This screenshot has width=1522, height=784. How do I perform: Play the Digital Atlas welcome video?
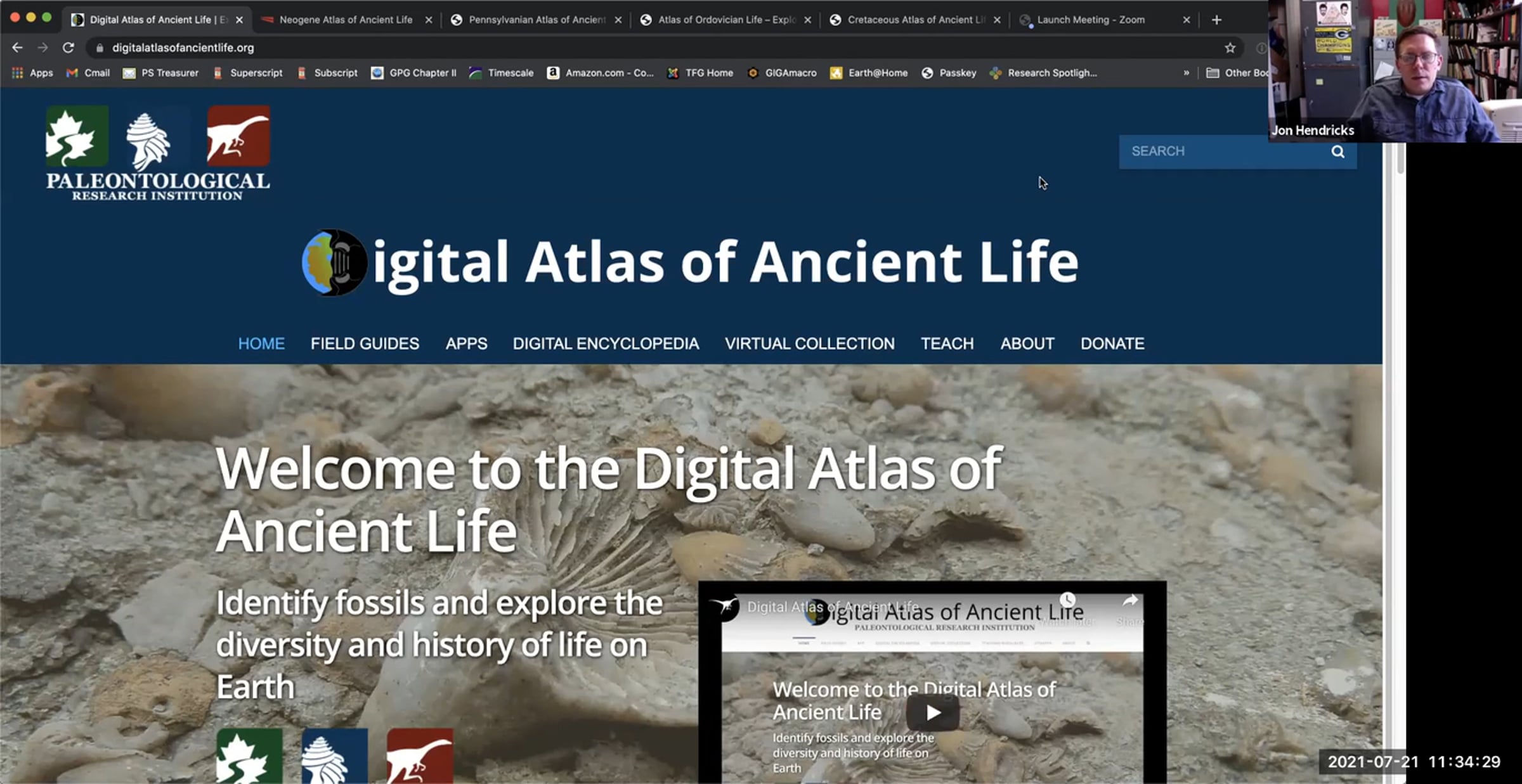point(932,712)
